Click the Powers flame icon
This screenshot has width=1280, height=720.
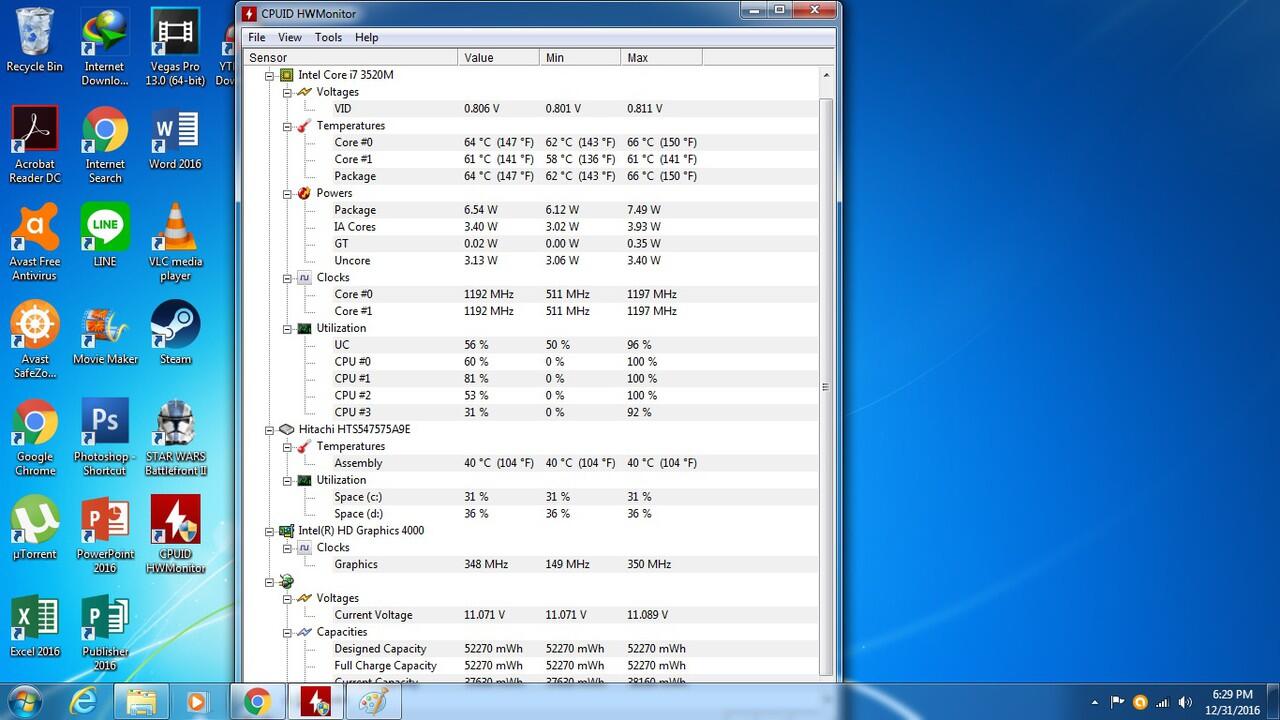(x=304, y=193)
